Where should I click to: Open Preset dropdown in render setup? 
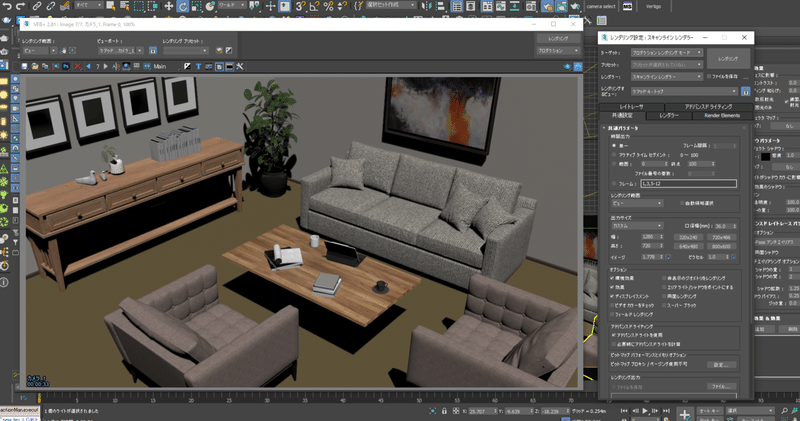tap(666, 65)
